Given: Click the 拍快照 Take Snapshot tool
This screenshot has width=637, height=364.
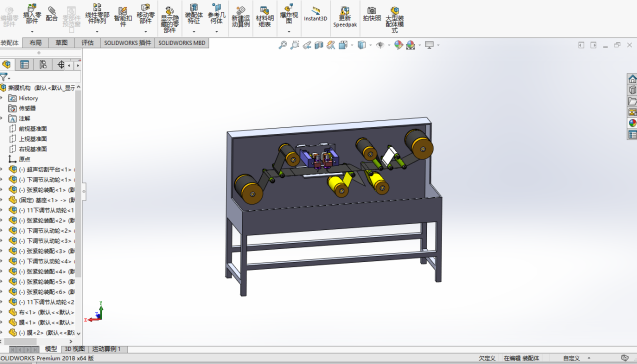Looking at the screenshot, I should pos(372,13).
